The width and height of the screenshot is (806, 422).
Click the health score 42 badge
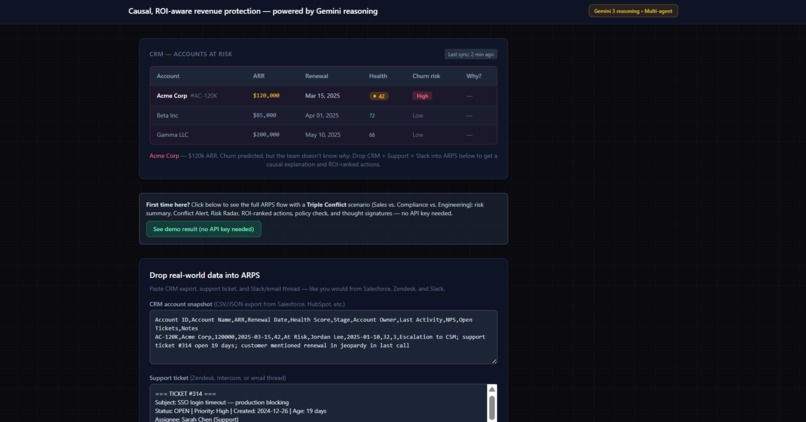point(379,96)
